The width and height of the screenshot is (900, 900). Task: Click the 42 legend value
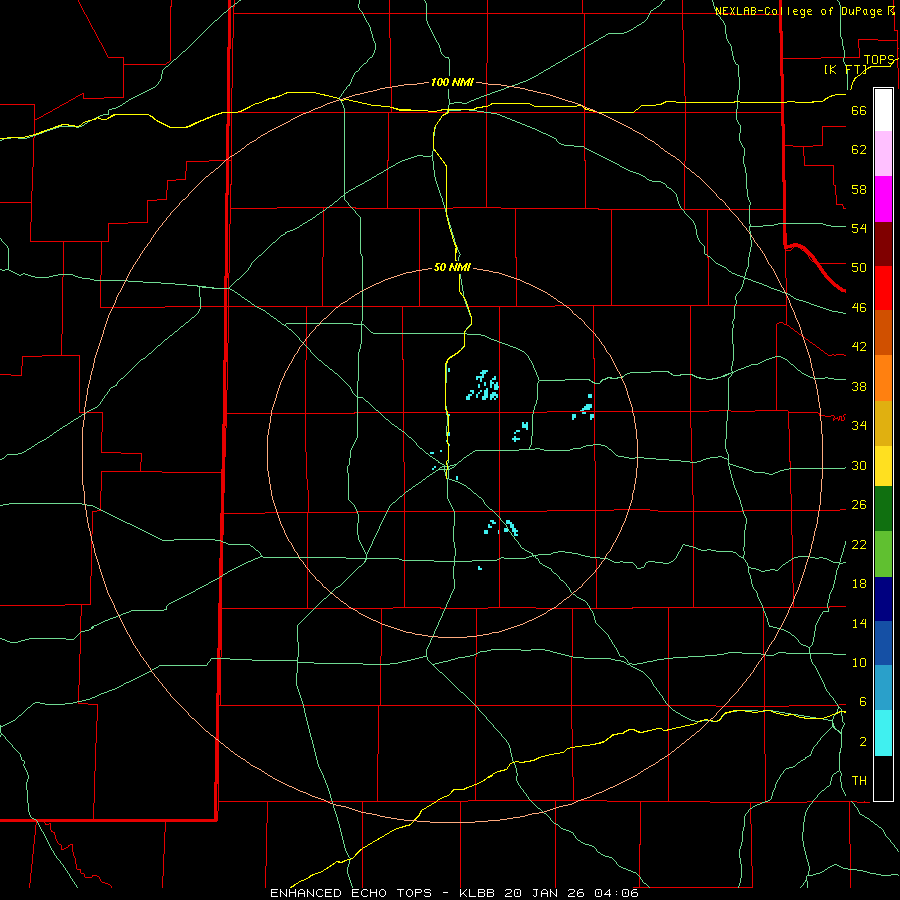pyautogui.click(x=859, y=346)
